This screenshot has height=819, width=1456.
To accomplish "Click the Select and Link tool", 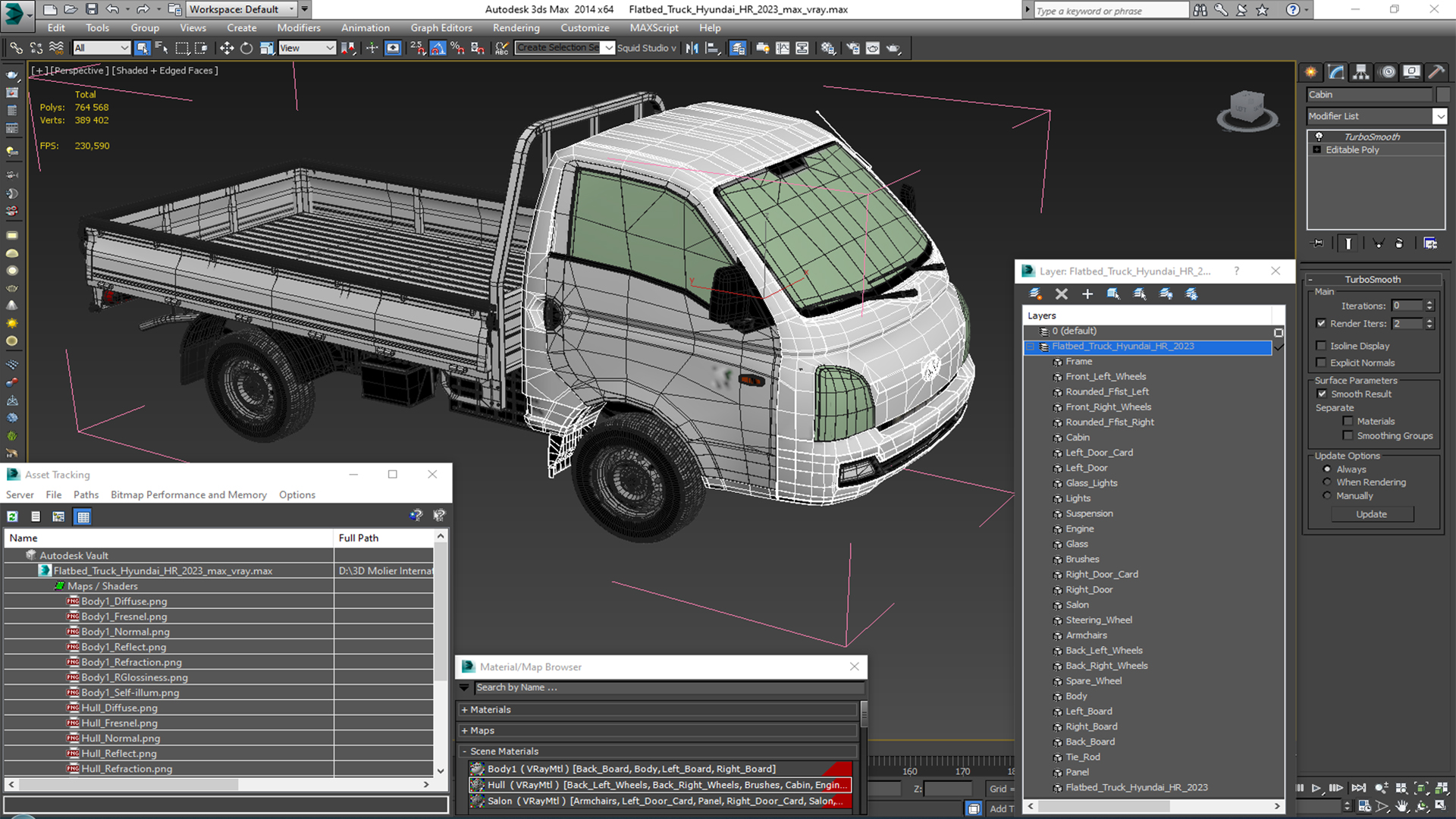I will [16, 48].
